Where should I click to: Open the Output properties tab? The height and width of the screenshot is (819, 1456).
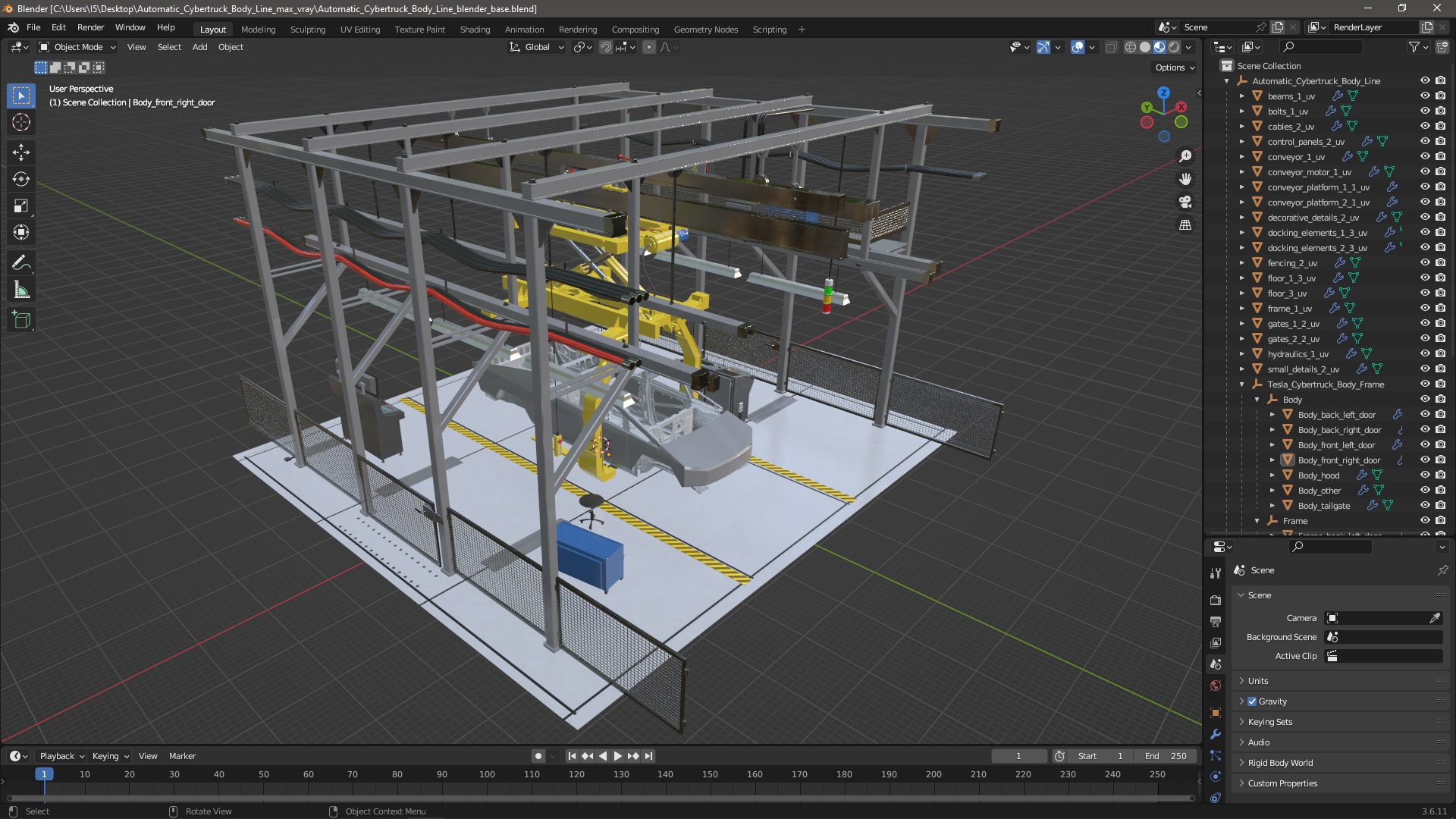[x=1216, y=621]
